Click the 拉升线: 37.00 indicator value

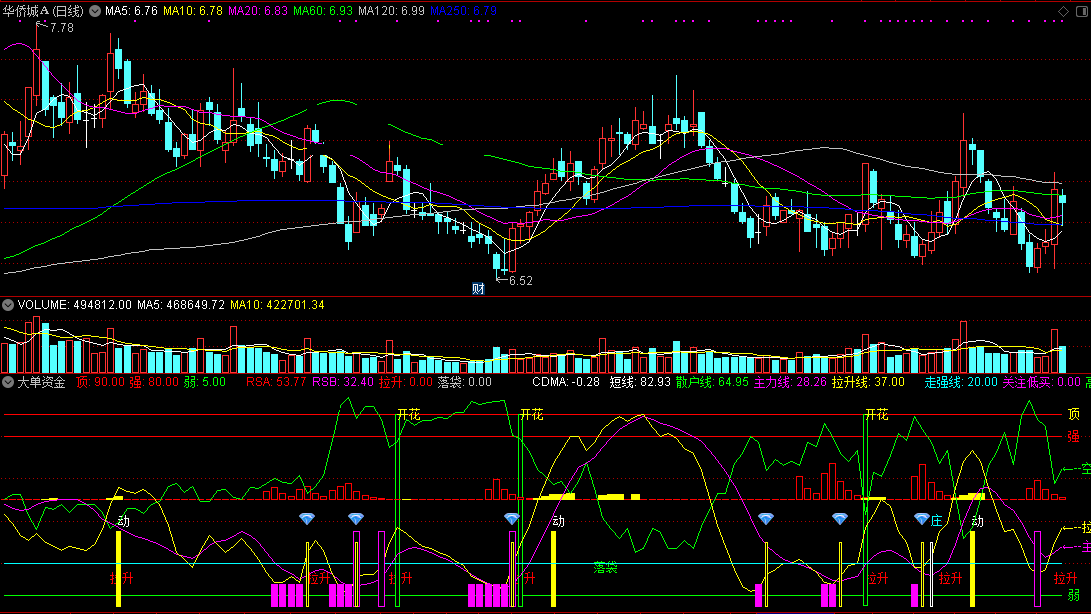pos(868,382)
